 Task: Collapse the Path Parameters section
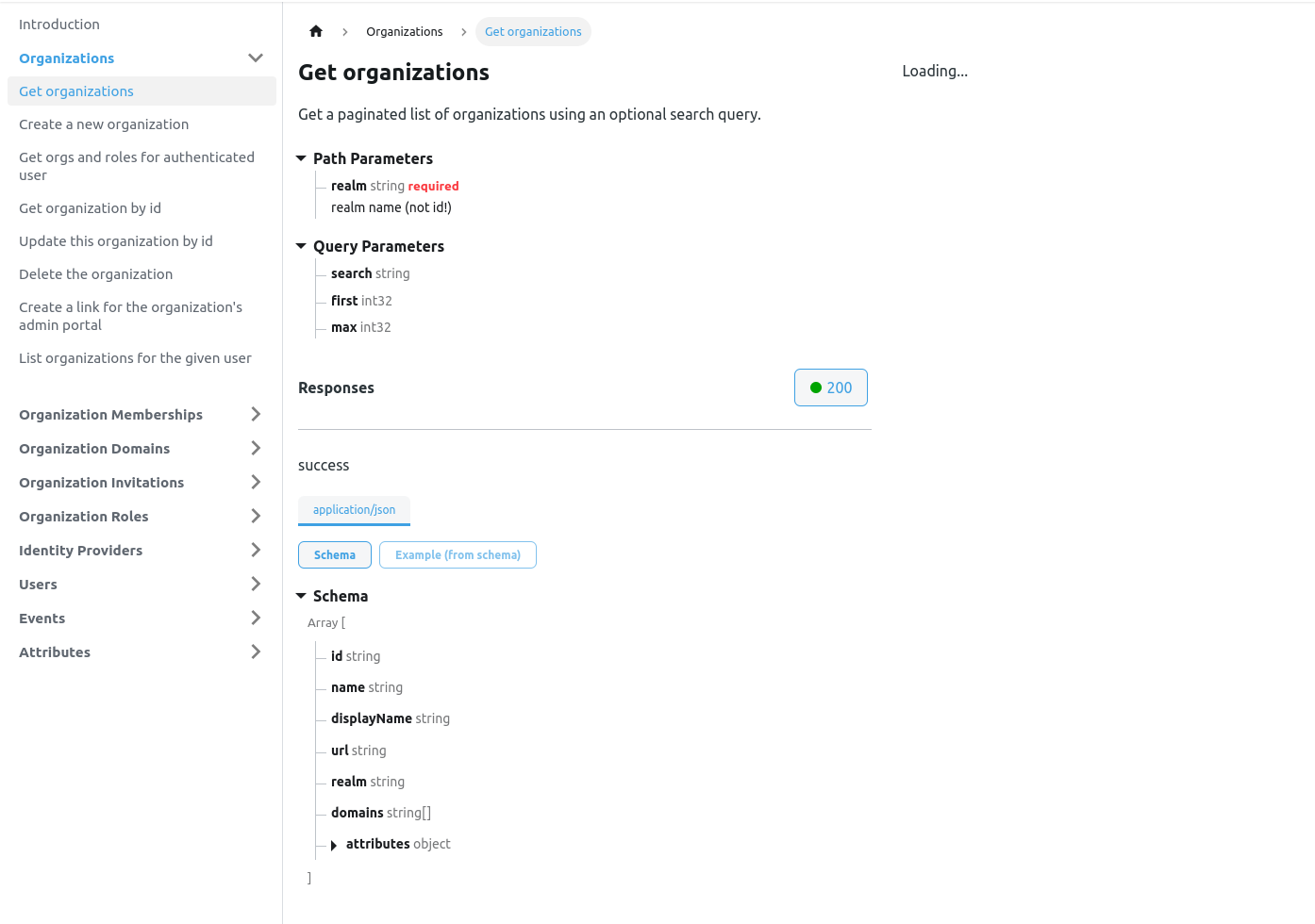click(301, 158)
